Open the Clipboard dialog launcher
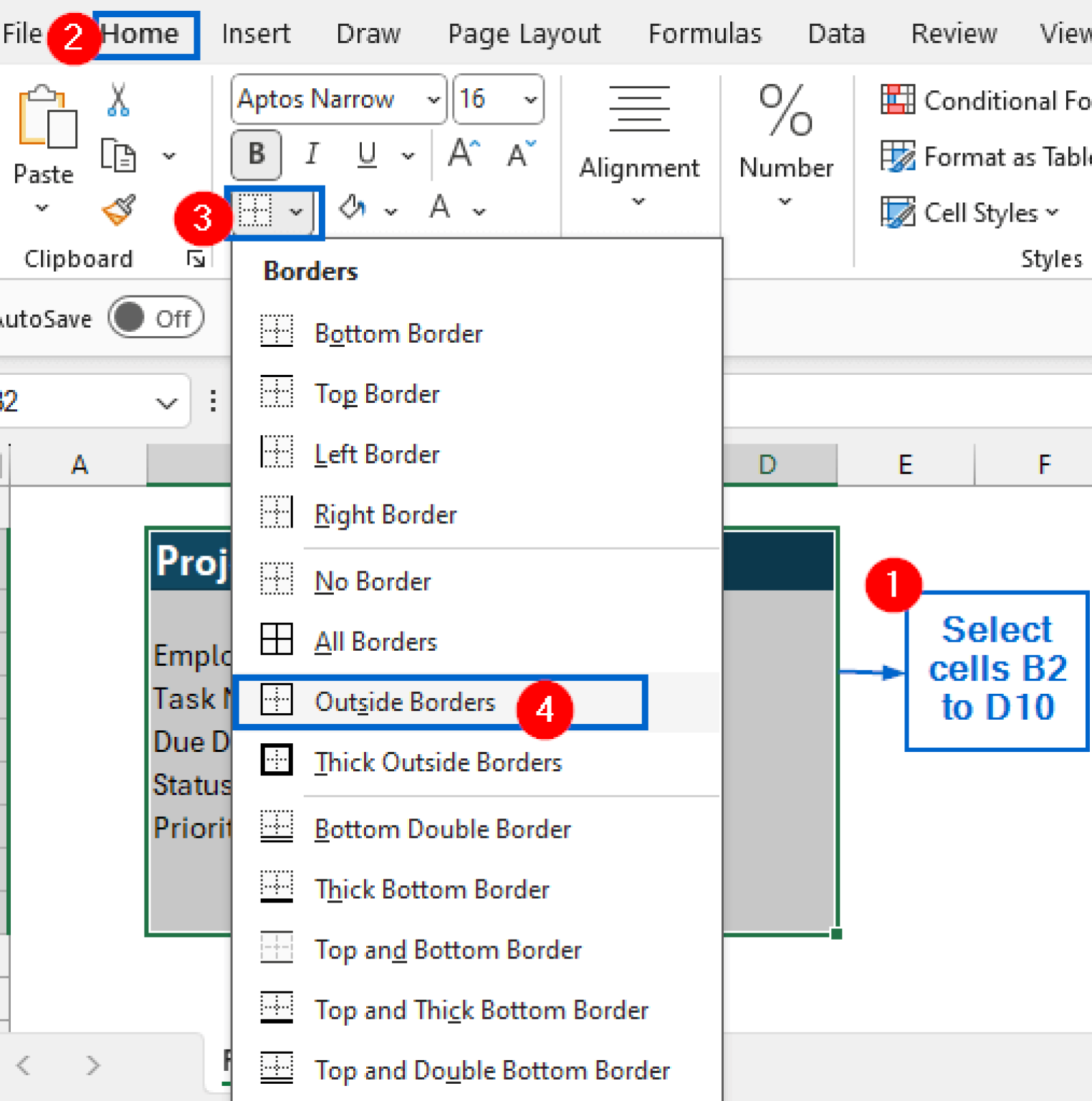Viewport: 1092px width, 1101px height. pyautogui.click(x=195, y=259)
